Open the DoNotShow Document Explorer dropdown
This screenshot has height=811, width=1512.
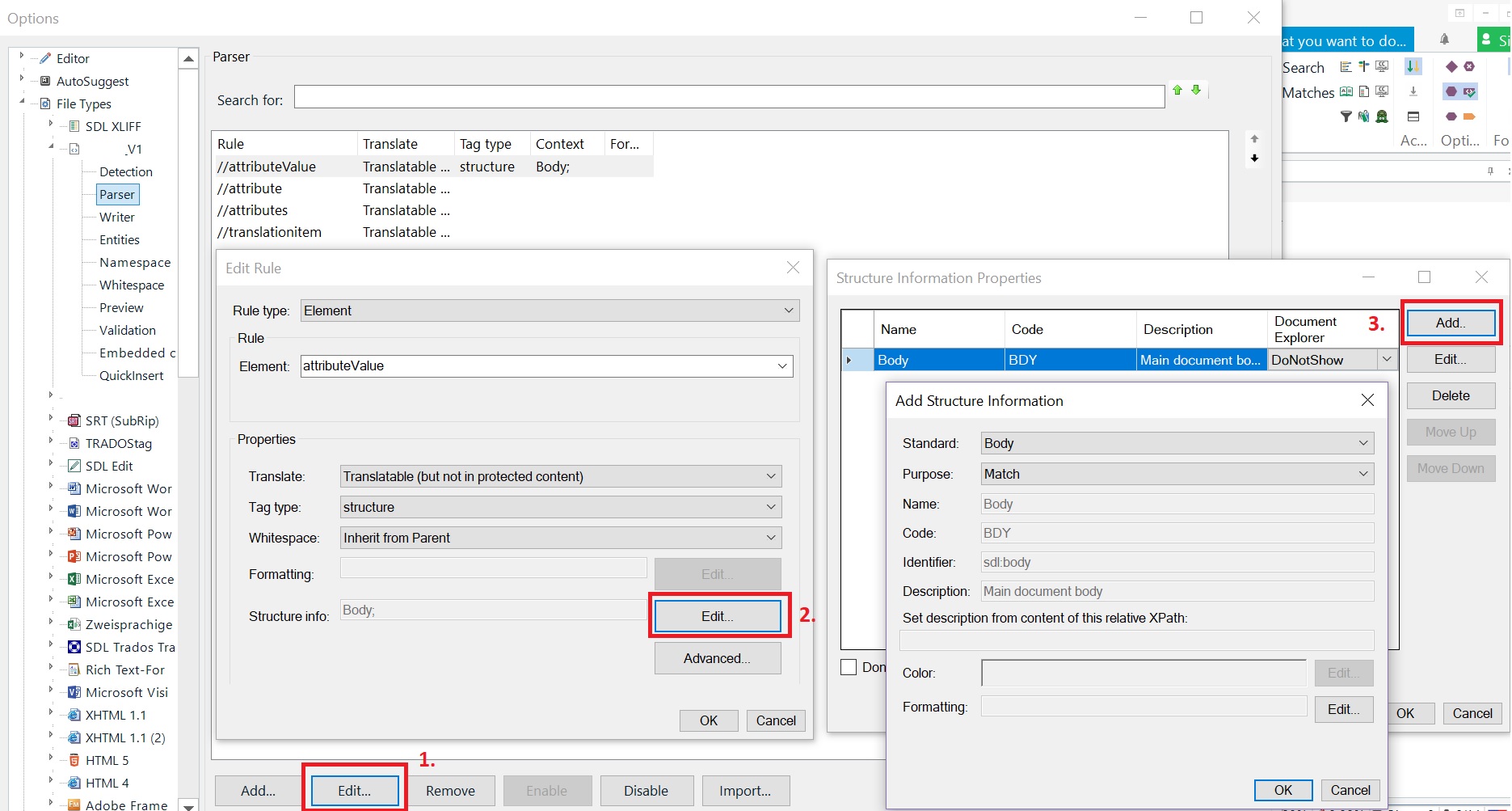click(1387, 359)
